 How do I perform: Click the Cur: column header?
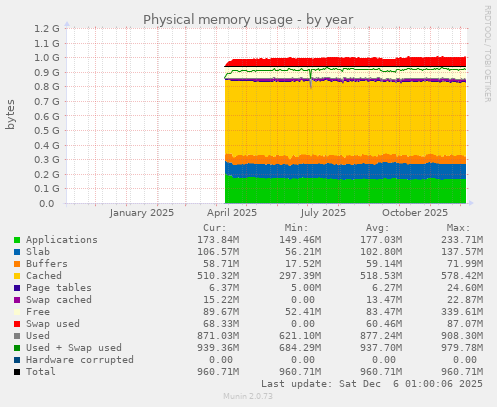(x=215, y=228)
